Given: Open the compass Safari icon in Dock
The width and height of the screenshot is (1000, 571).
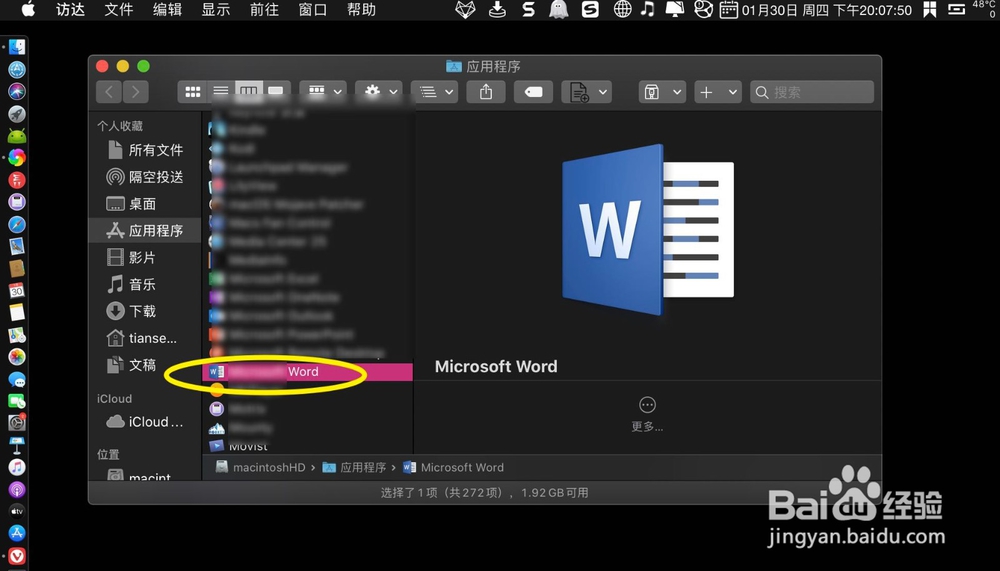Looking at the screenshot, I should pos(17,225).
